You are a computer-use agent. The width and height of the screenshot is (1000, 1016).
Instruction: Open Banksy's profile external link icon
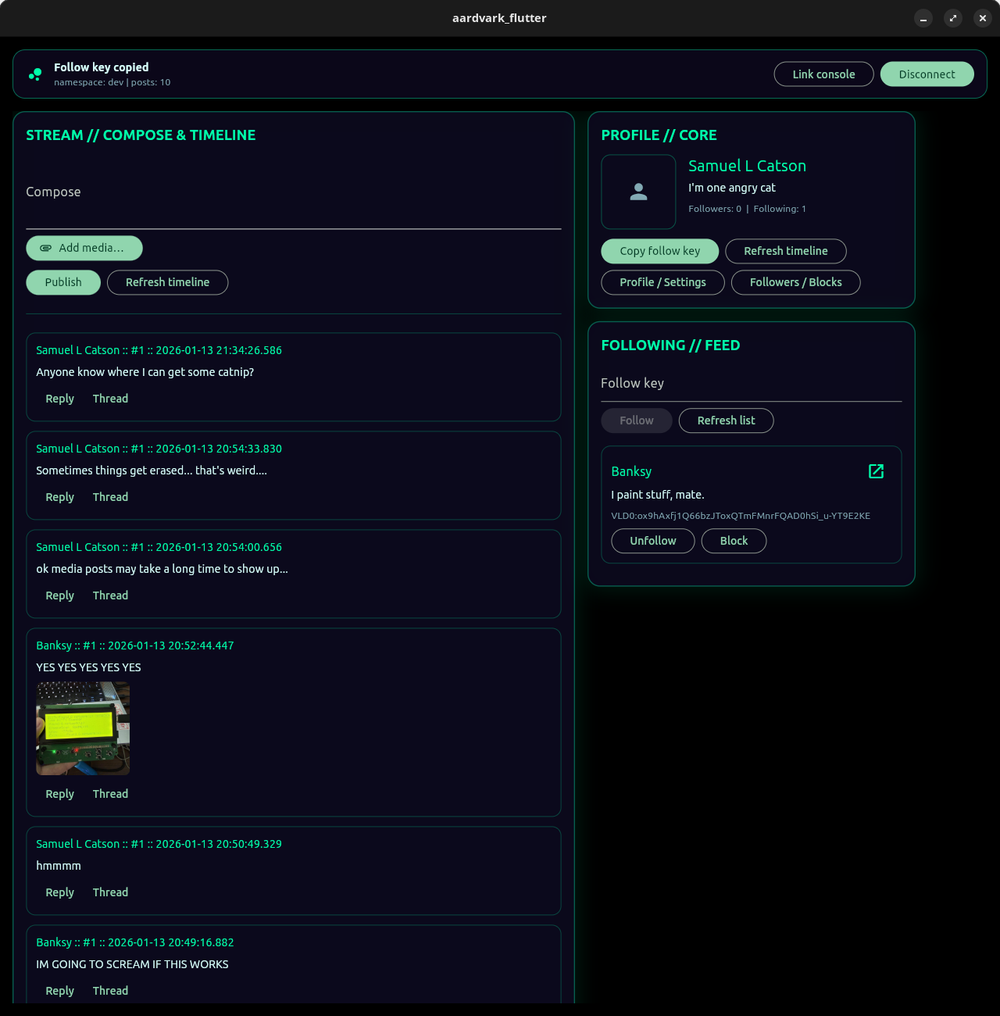[876, 471]
